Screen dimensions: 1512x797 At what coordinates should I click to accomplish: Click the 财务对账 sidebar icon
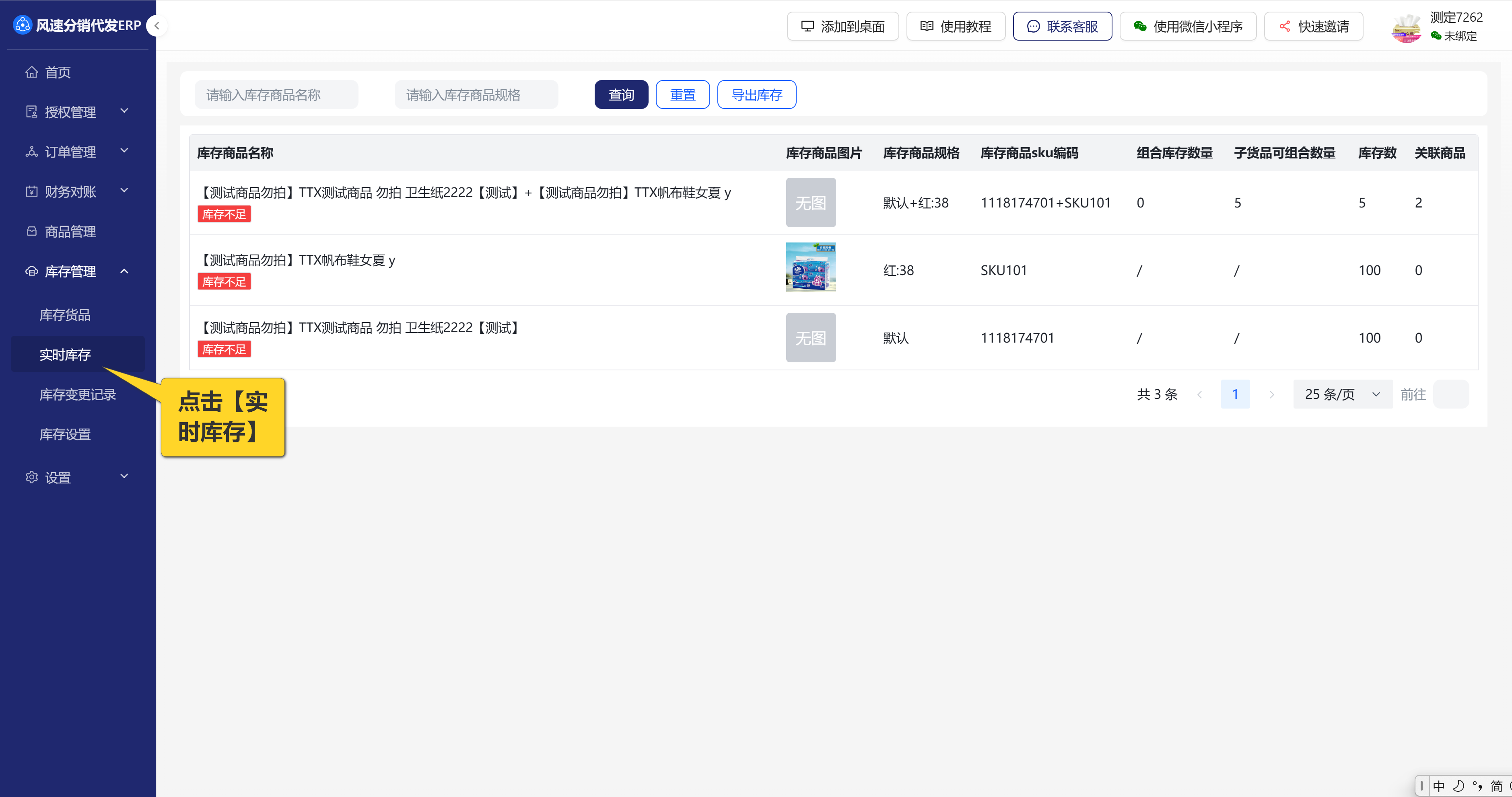tap(32, 191)
